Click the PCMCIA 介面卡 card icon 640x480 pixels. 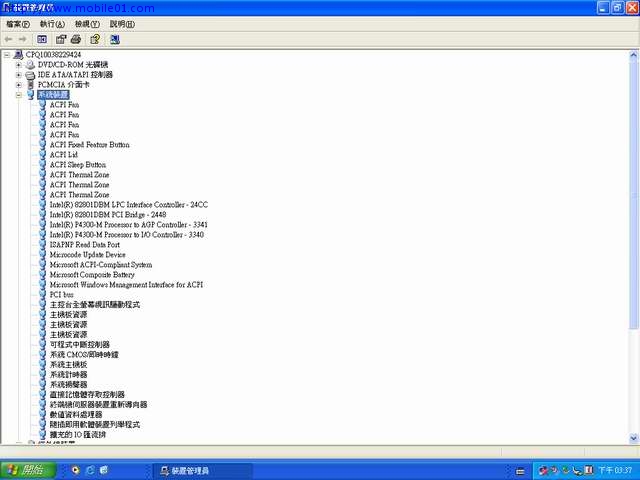tap(30, 84)
